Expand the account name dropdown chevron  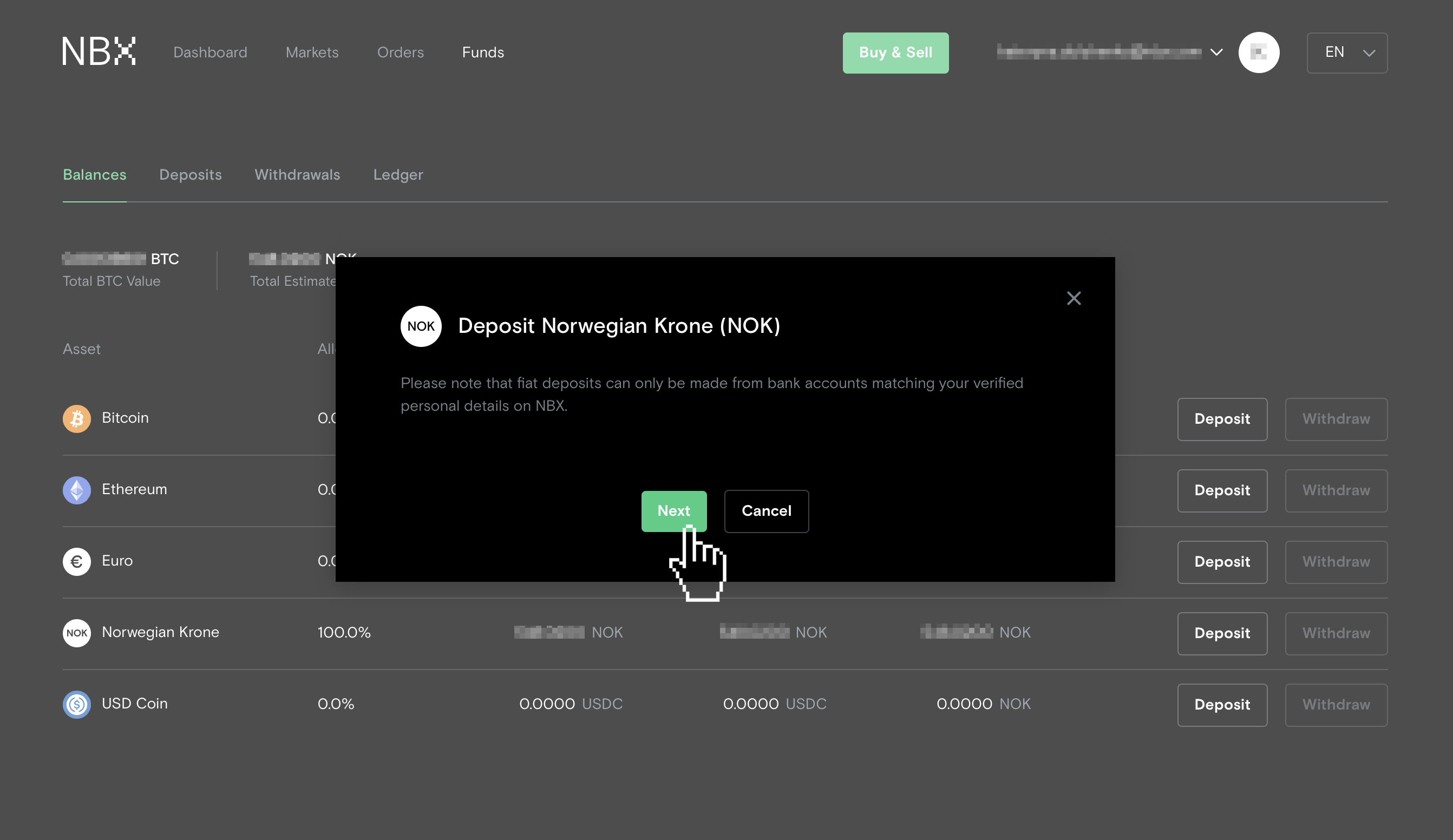click(x=1216, y=52)
